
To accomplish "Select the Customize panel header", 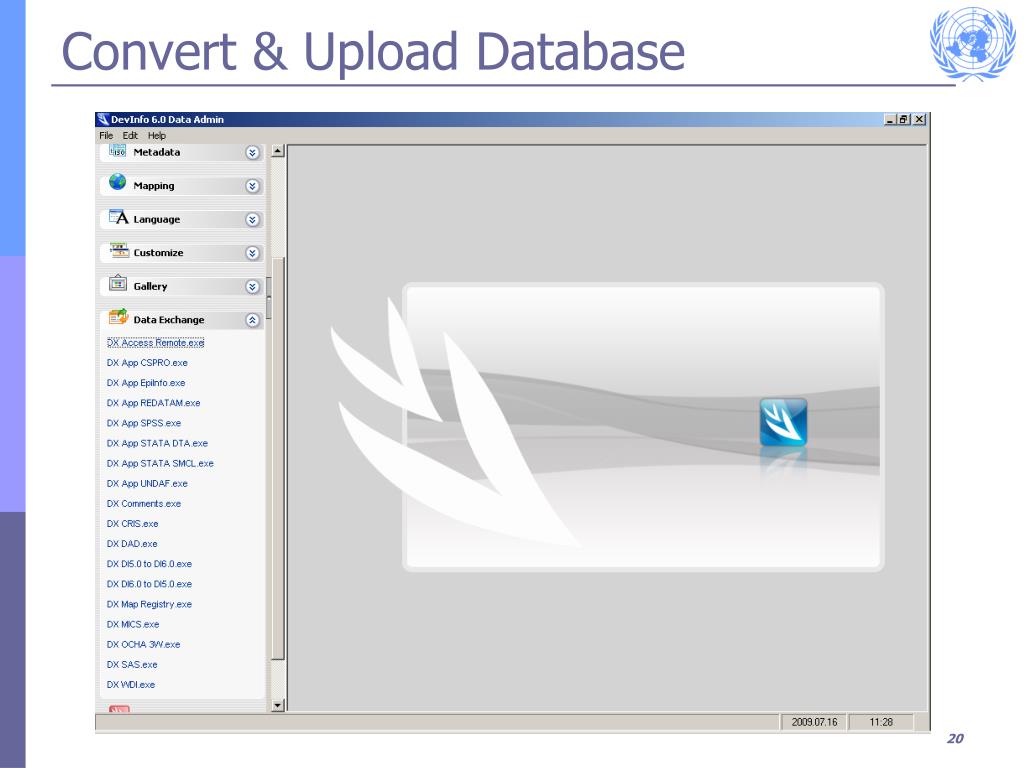I will (182, 253).
